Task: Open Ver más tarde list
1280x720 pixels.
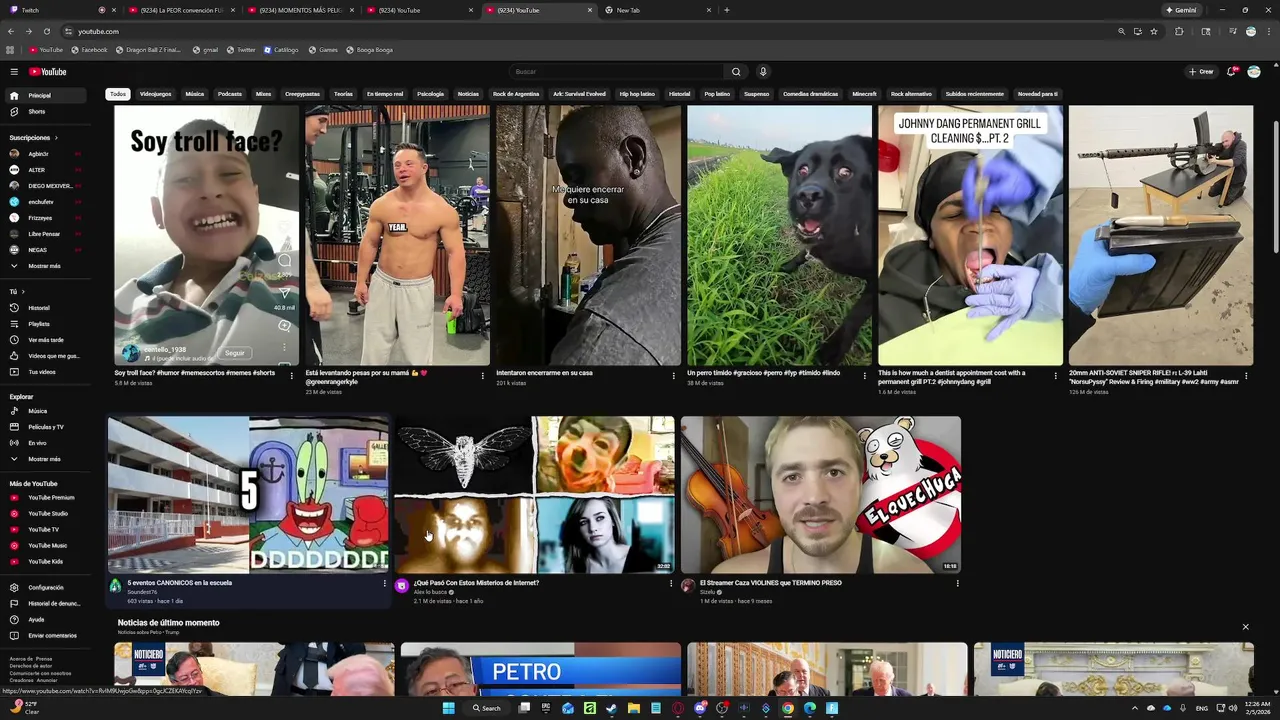Action: [x=45, y=340]
